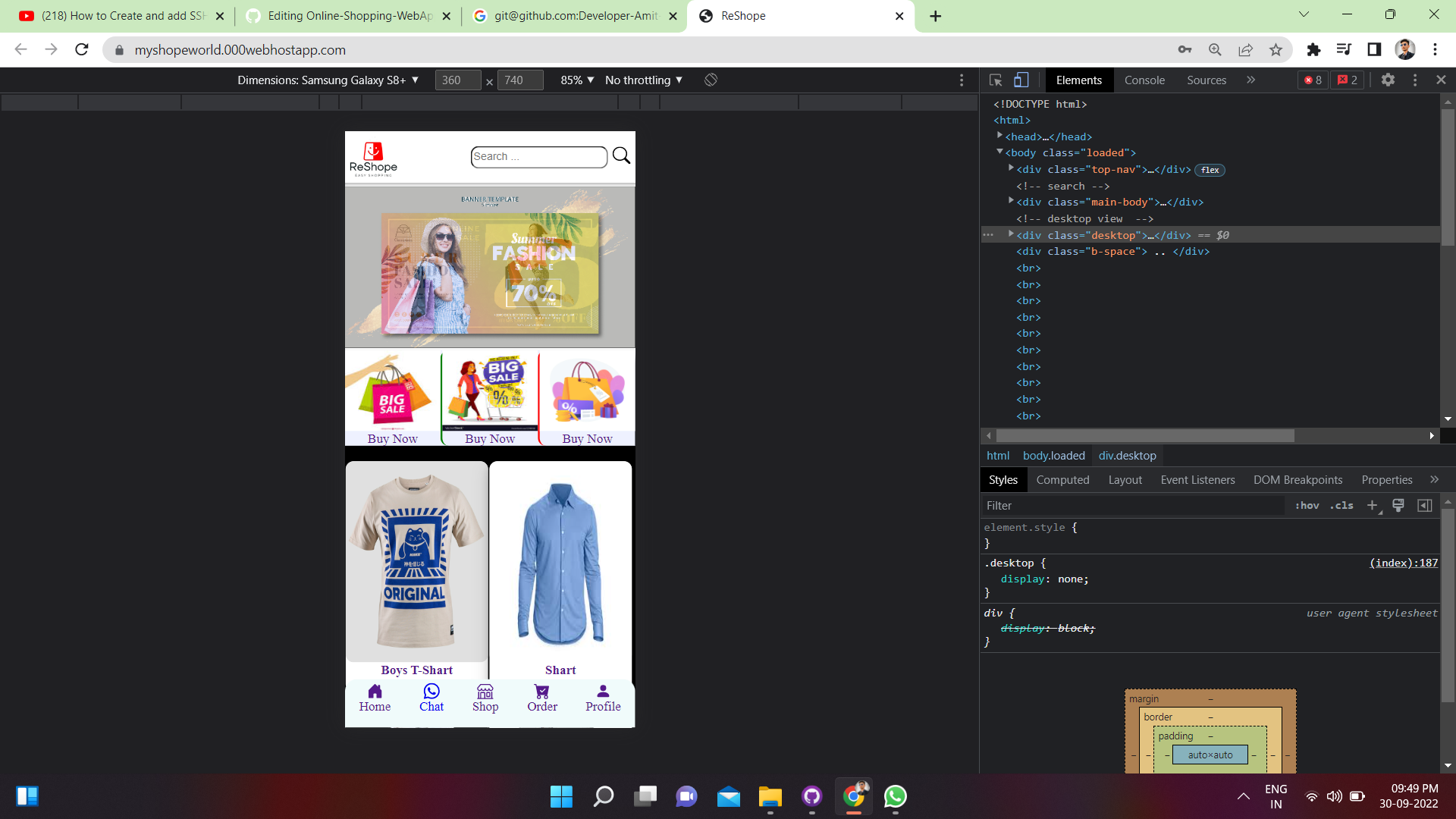Open the DevTools settings gear

click(x=1389, y=80)
